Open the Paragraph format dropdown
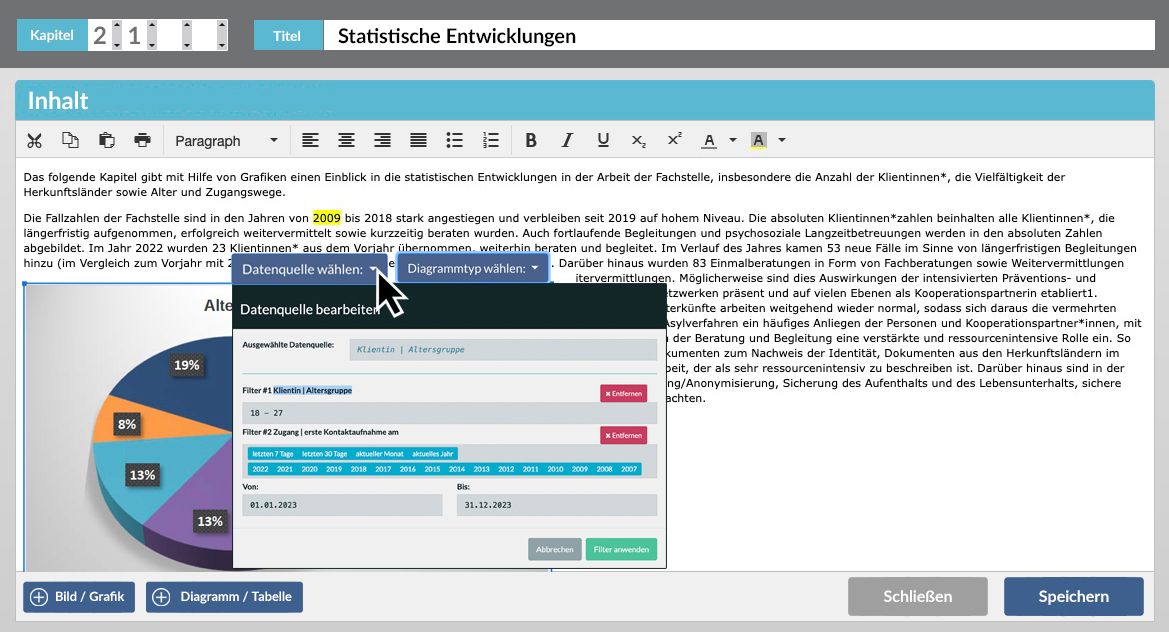The image size is (1169, 632). pos(226,141)
